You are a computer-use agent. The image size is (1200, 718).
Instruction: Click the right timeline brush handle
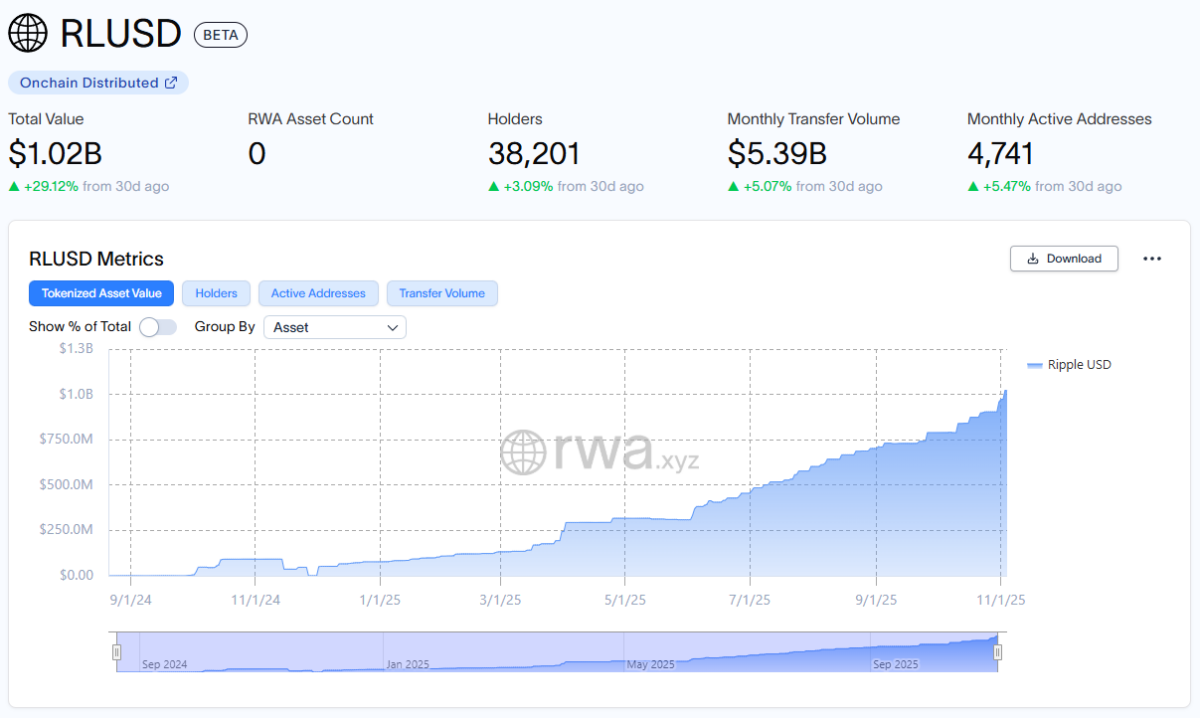997,651
